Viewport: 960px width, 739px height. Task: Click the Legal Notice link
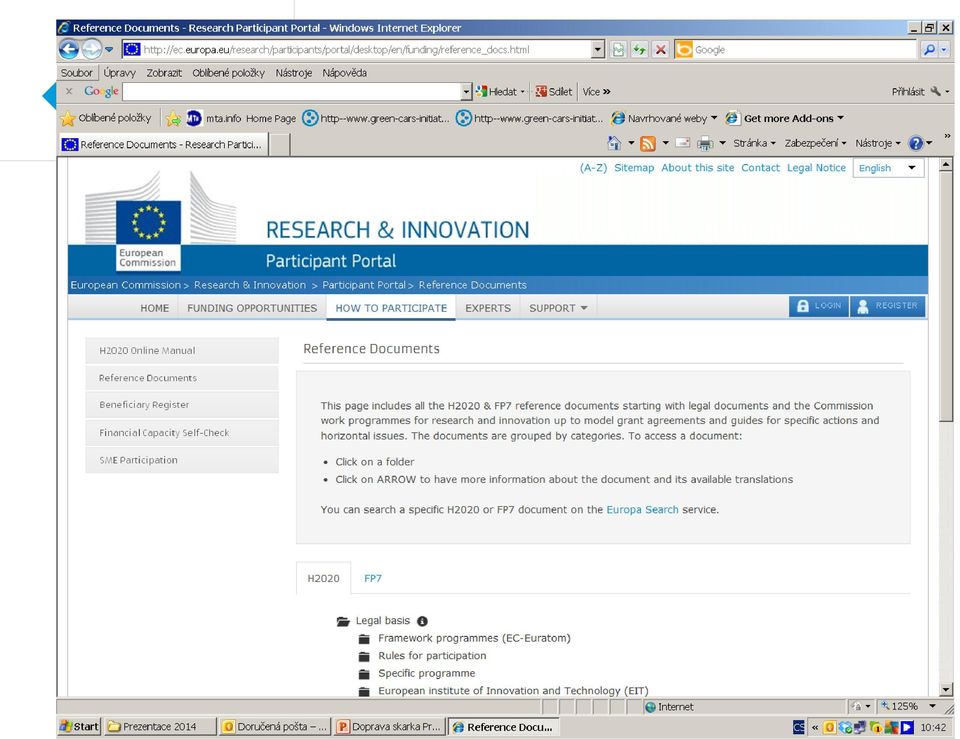pos(816,168)
